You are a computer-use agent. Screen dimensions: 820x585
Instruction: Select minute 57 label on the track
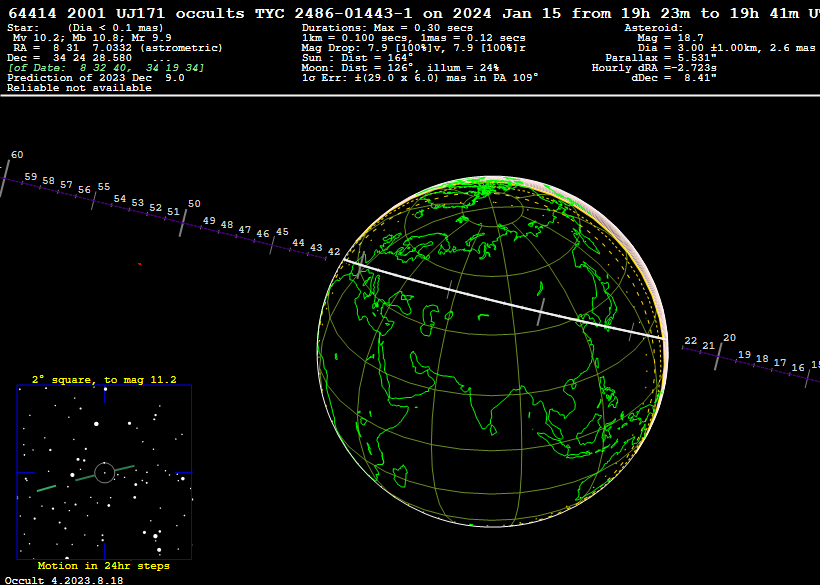pyautogui.click(x=66, y=185)
